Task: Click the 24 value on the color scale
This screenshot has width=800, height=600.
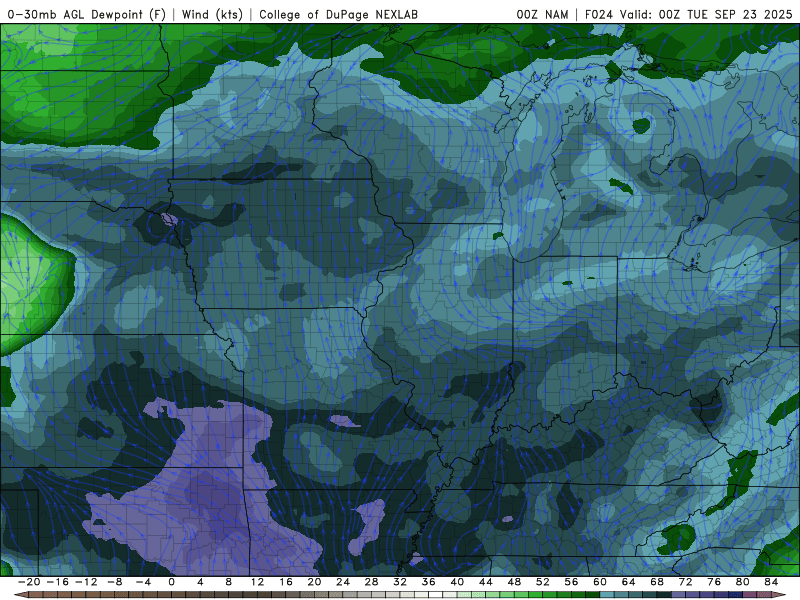Action: [343, 582]
